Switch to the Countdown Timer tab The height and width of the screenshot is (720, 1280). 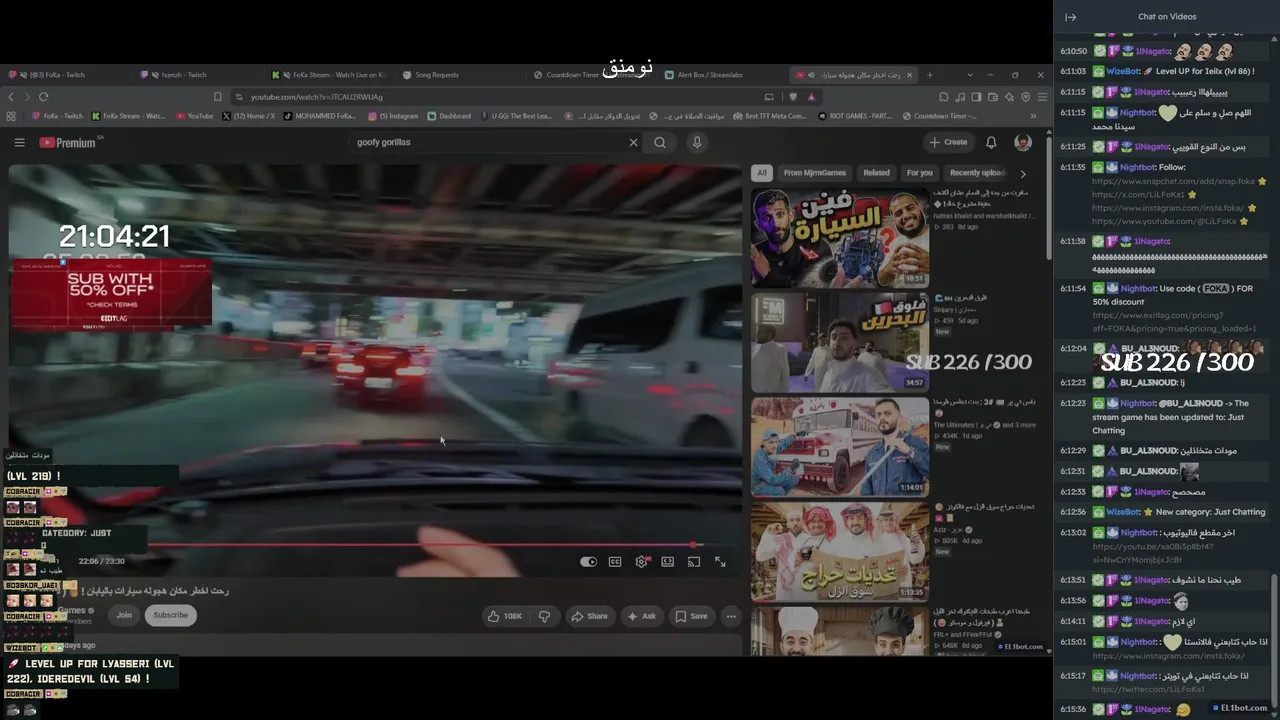(593, 75)
